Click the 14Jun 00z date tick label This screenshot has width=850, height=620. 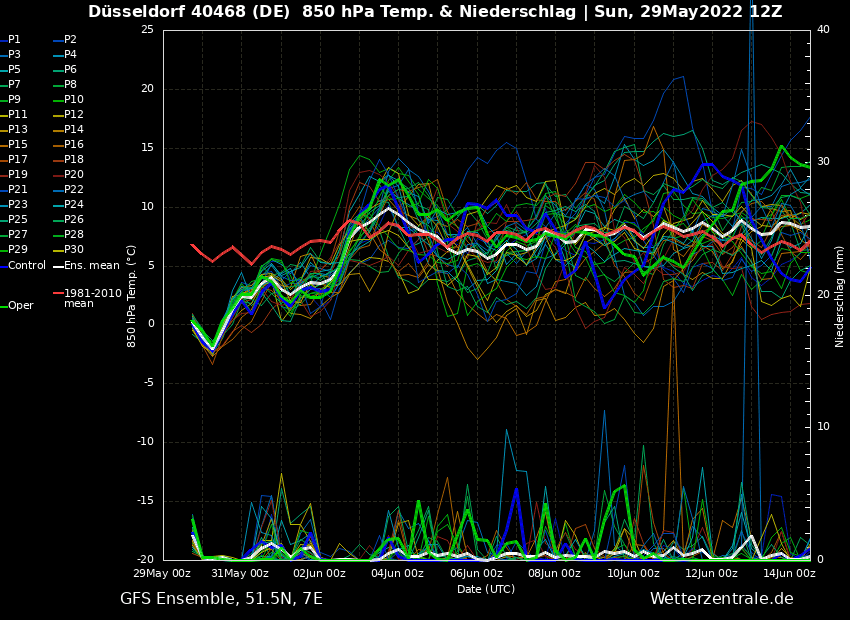coord(789,573)
